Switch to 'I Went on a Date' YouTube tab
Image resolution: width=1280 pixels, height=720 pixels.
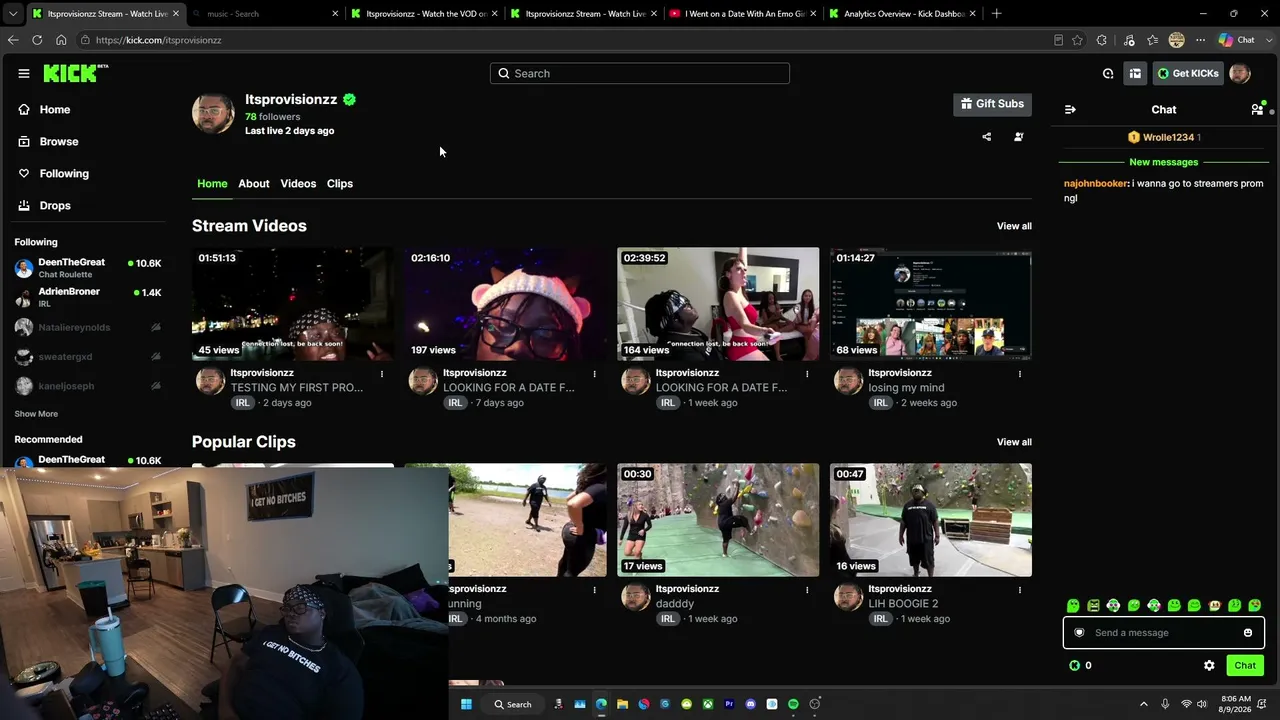point(742,14)
